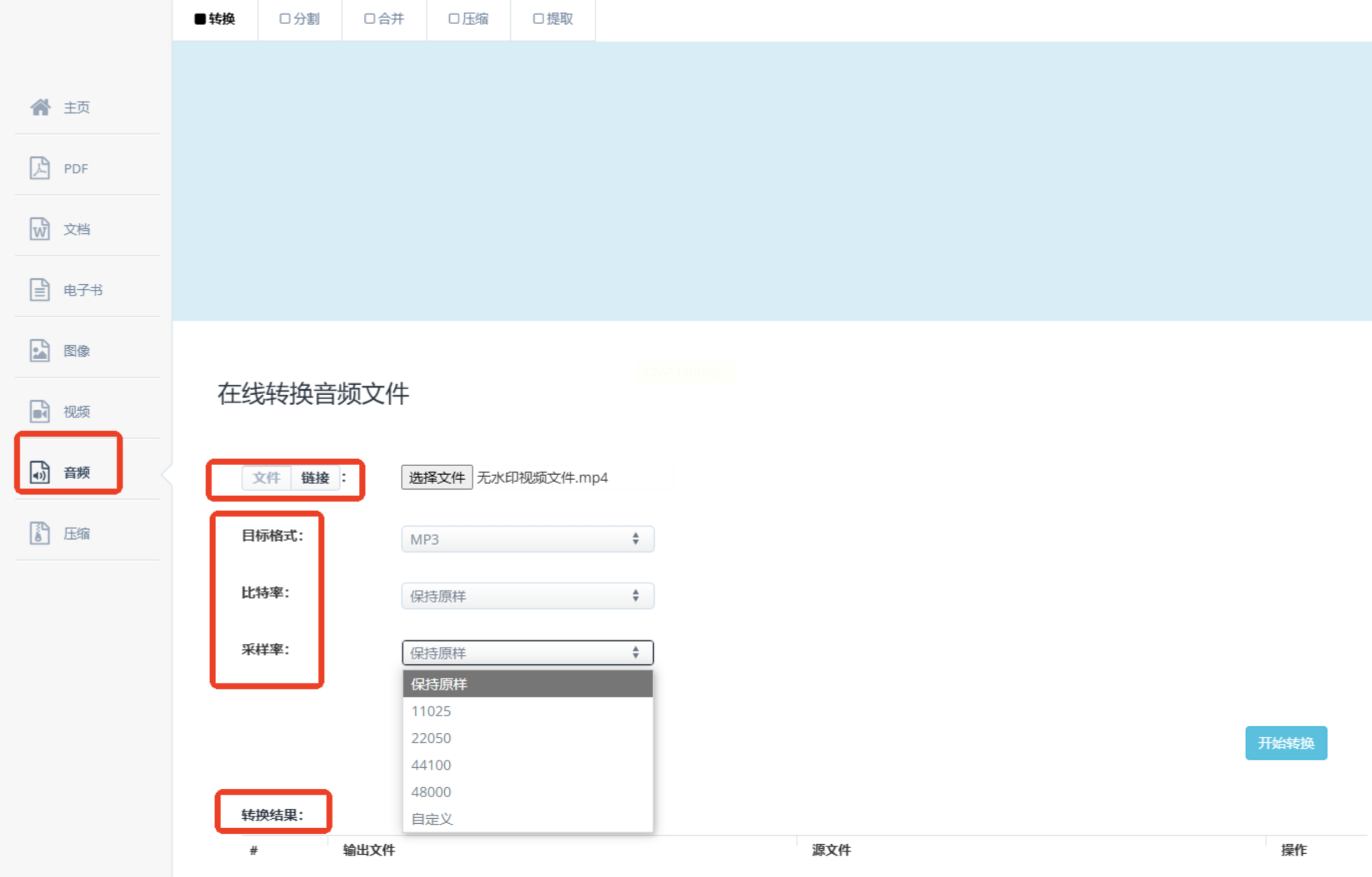Toggle the 合并 merge checkbox tab
The width and height of the screenshot is (1372, 877).
pyautogui.click(x=383, y=19)
